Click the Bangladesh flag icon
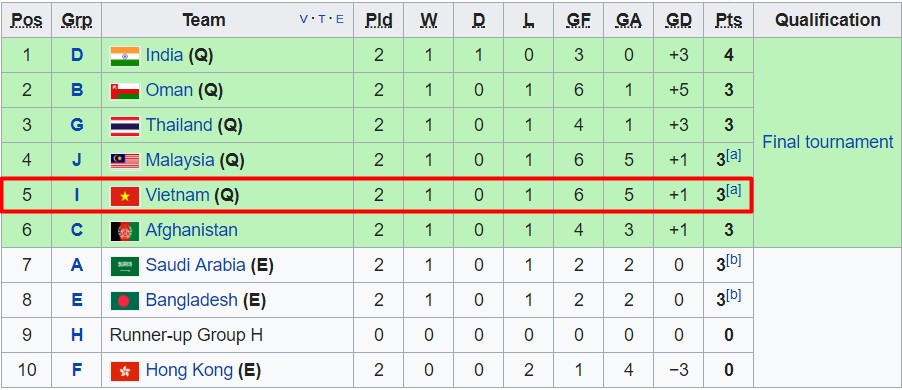 click(x=125, y=301)
